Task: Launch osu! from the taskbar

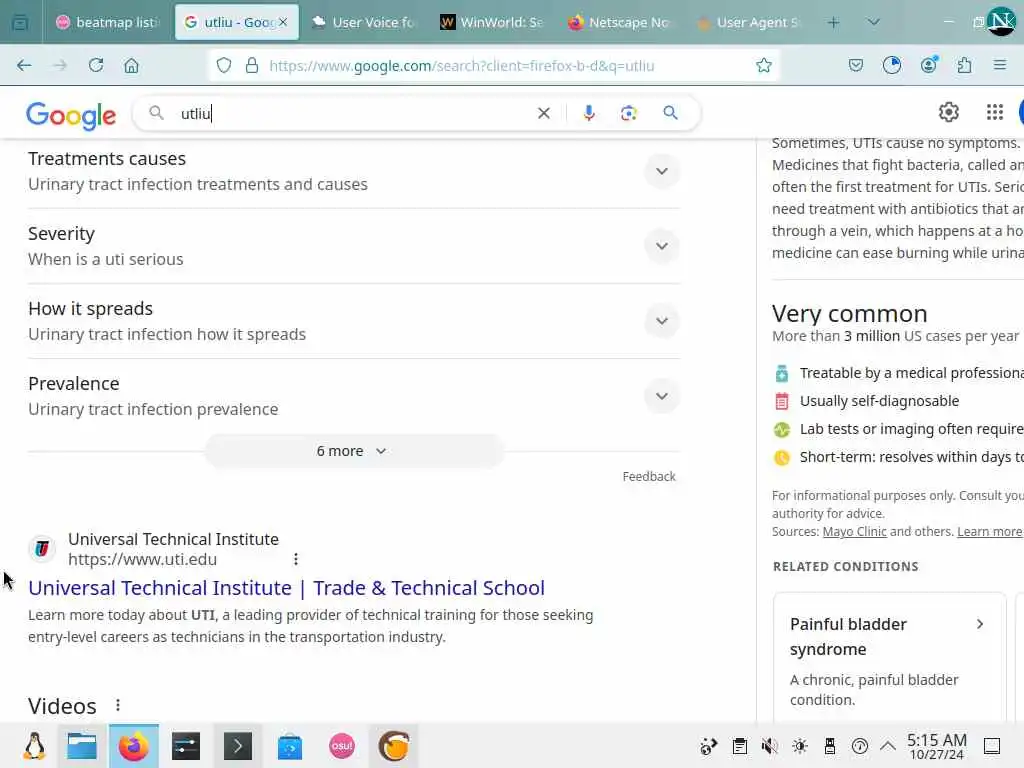Action: [342, 746]
